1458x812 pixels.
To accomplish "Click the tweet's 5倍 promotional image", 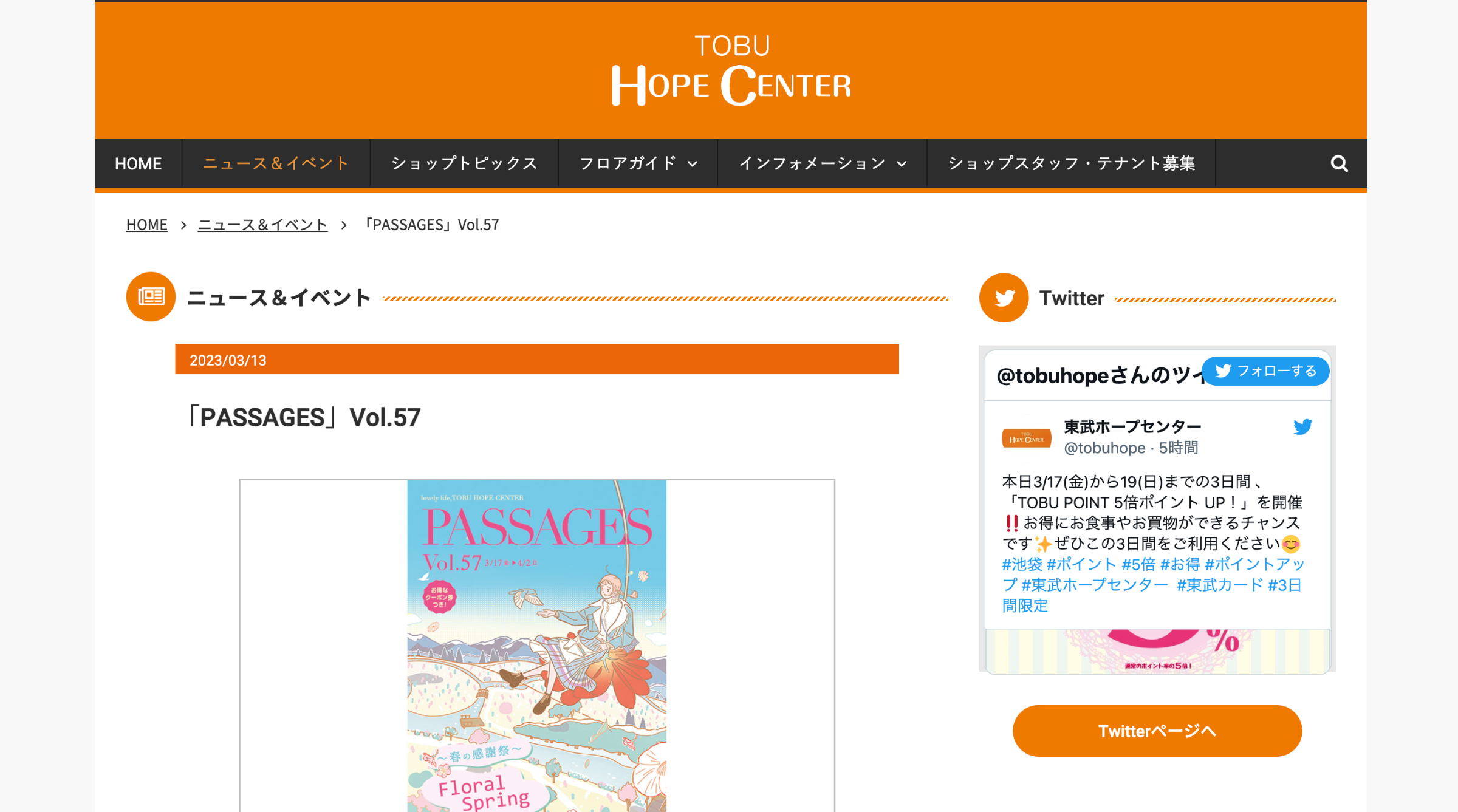I will [1157, 651].
